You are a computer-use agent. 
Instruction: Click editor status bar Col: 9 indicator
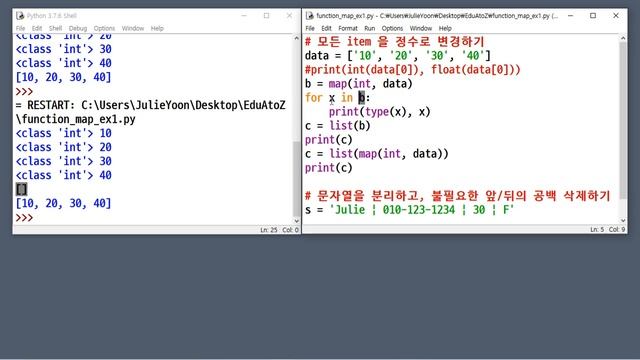tap(617, 230)
